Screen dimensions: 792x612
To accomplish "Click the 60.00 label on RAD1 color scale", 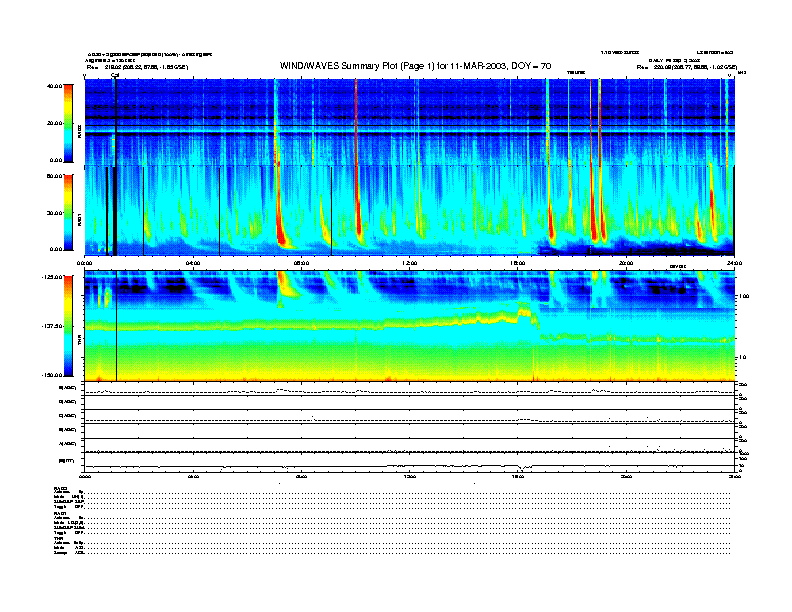I will pyautogui.click(x=54, y=176).
